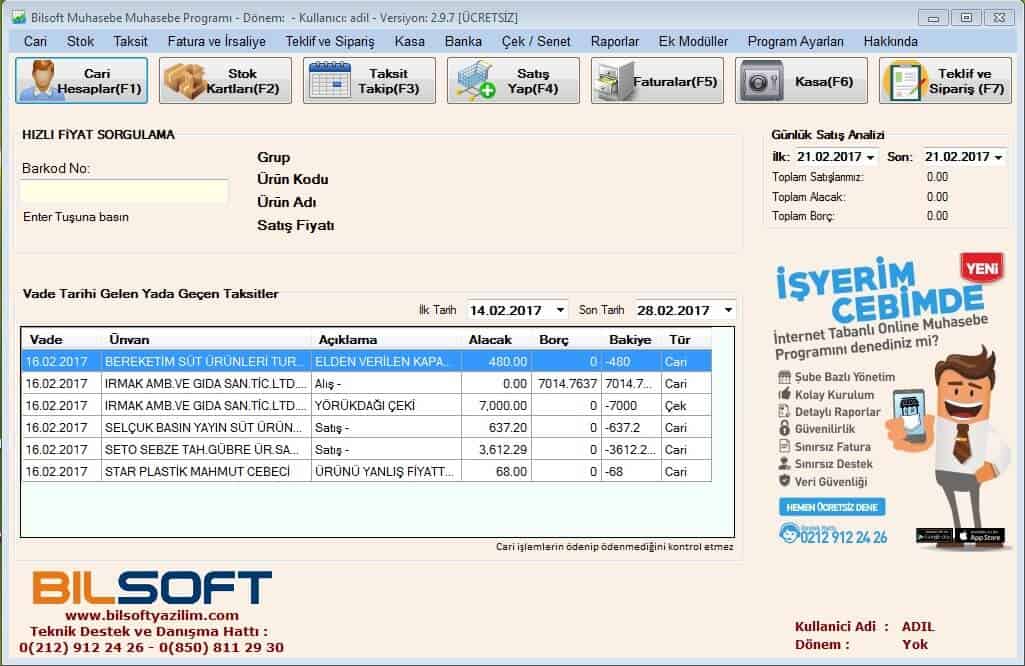Open the Program Ayarları menu
The image size is (1025, 666).
[795, 41]
